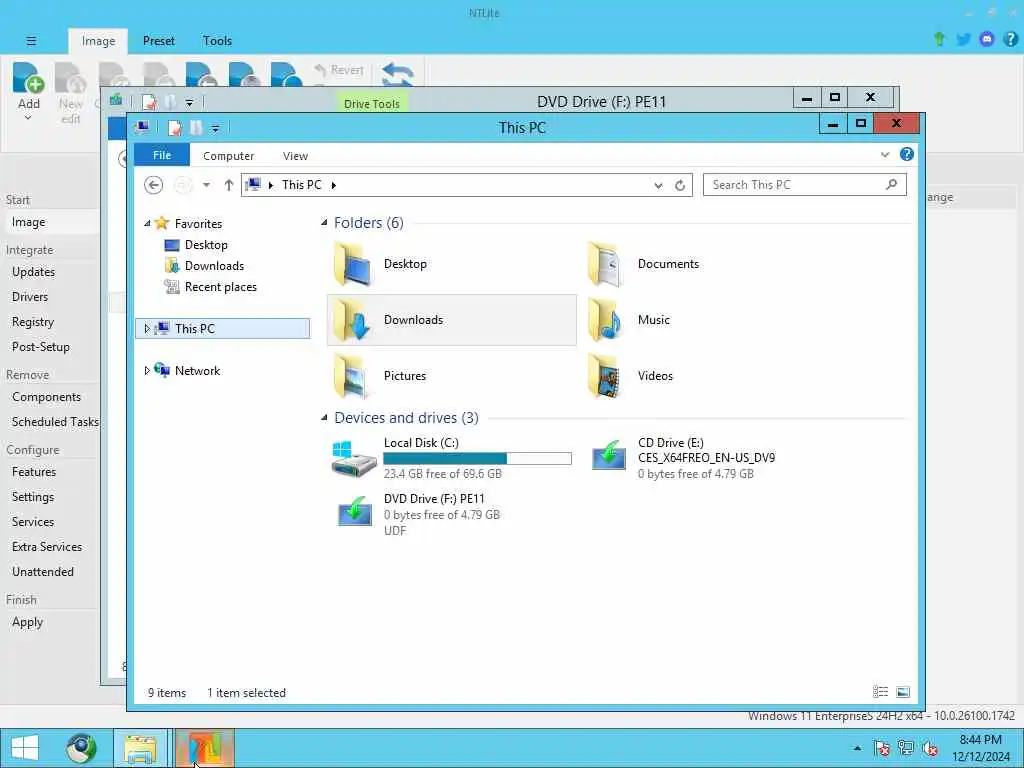This screenshot has width=1024, height=768.
Task: Click help icon in This PC window
Action: point(906,154)
